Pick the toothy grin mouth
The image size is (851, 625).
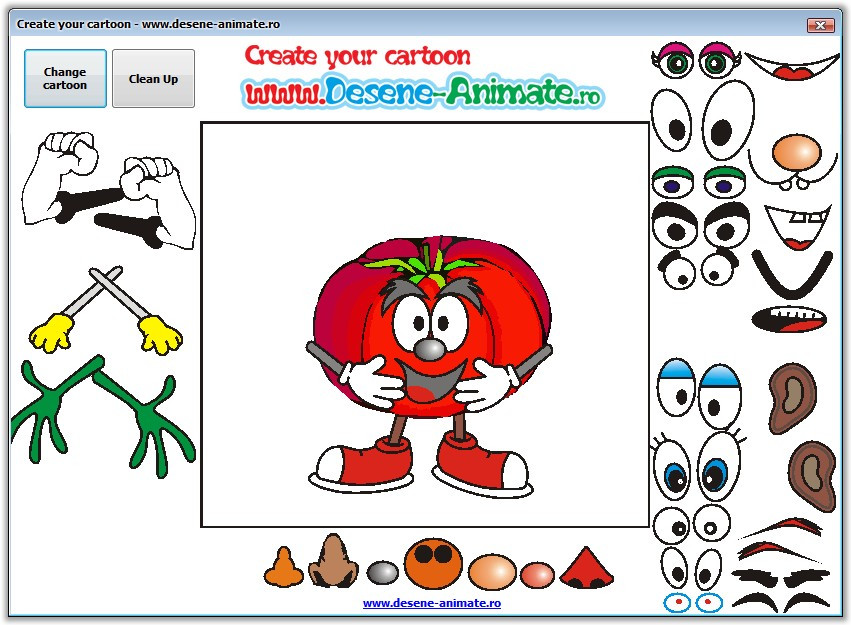[x=798, y=227]
